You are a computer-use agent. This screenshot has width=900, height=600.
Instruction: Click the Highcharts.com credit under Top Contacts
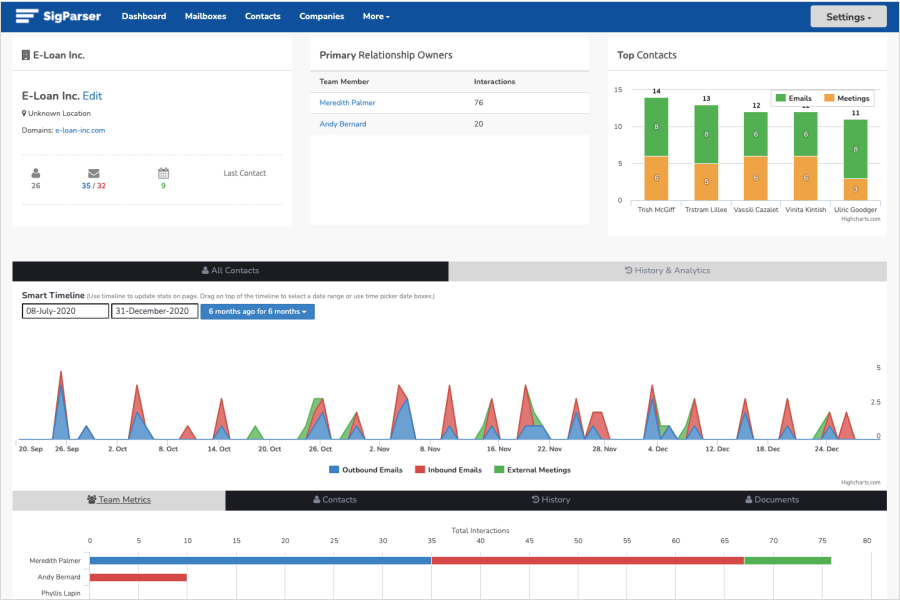coord(860,219)
